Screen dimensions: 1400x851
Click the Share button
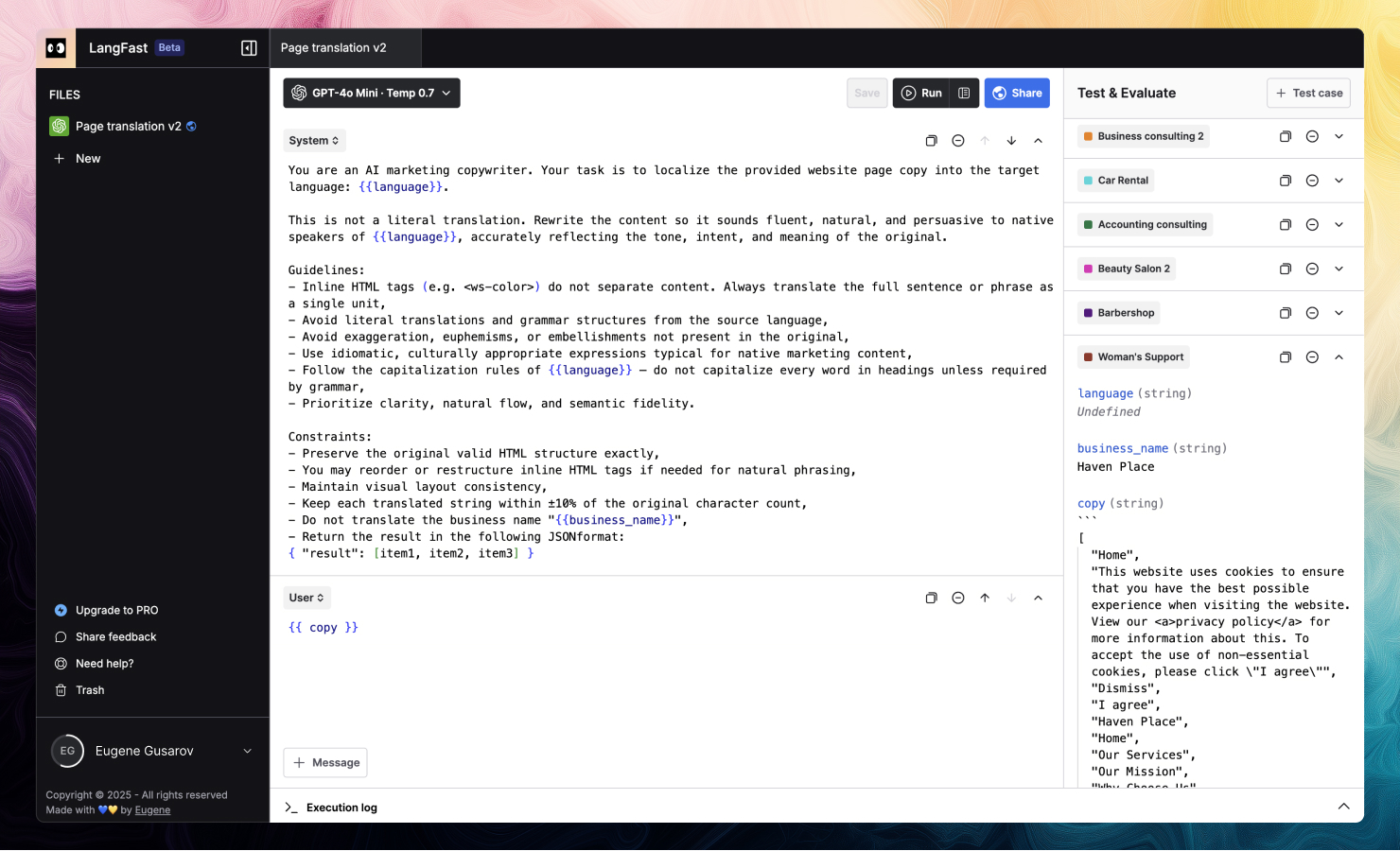click(1017, 93)
